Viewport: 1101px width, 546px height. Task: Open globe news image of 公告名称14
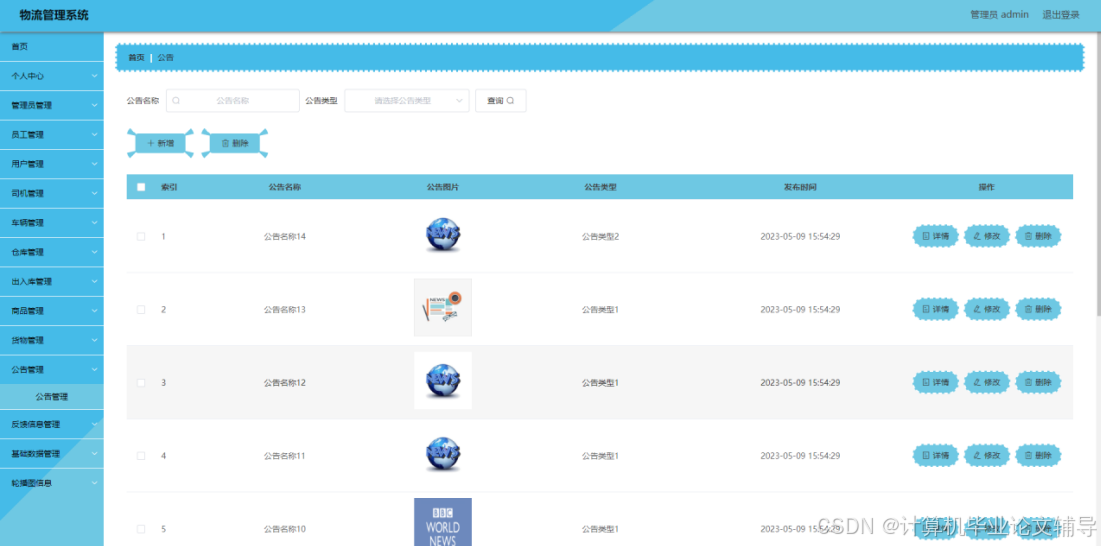(443, 235)
